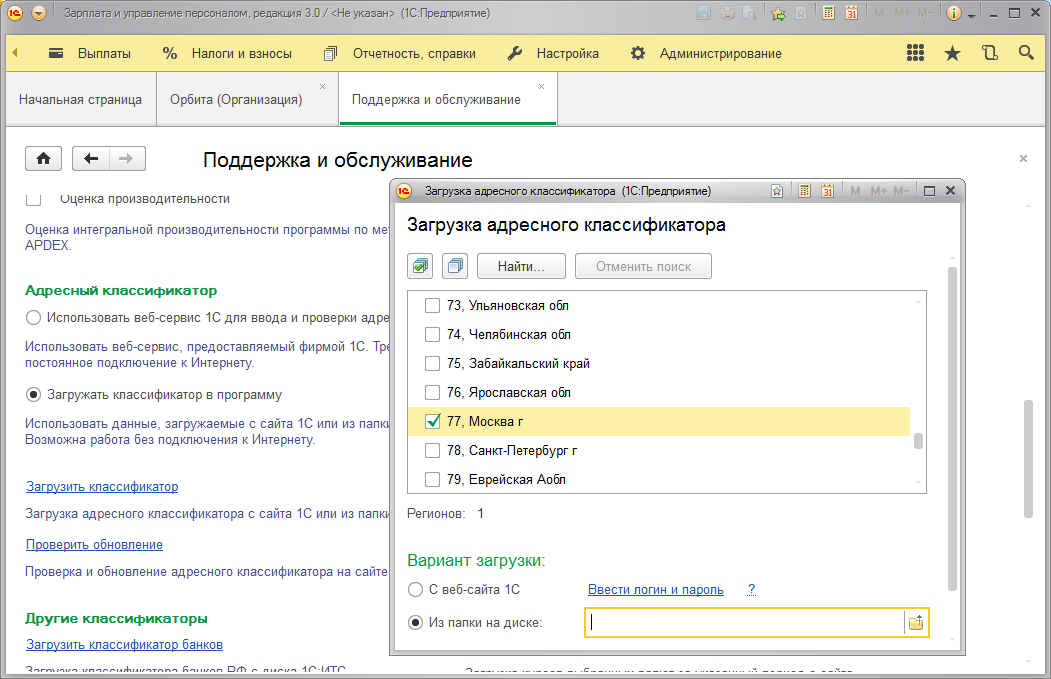The height and width of the screenshot is (679, 1051).
Task: Click the Ввести логин и пароль link
Action: click(x=655, y=590)
